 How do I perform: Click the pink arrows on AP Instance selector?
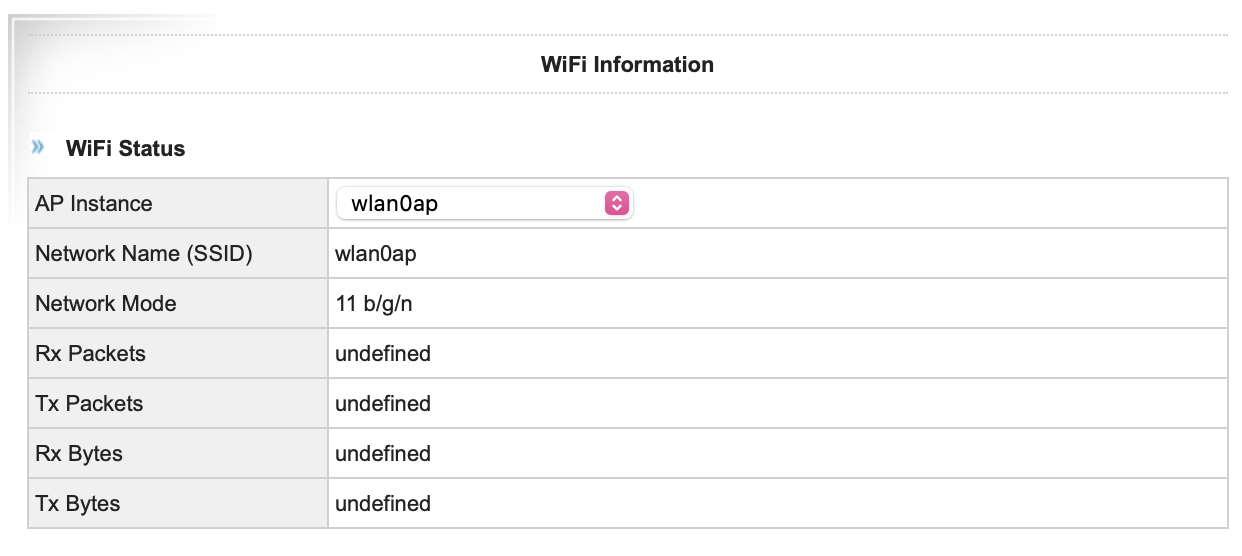pyautogui.click(x=617, y=204)
